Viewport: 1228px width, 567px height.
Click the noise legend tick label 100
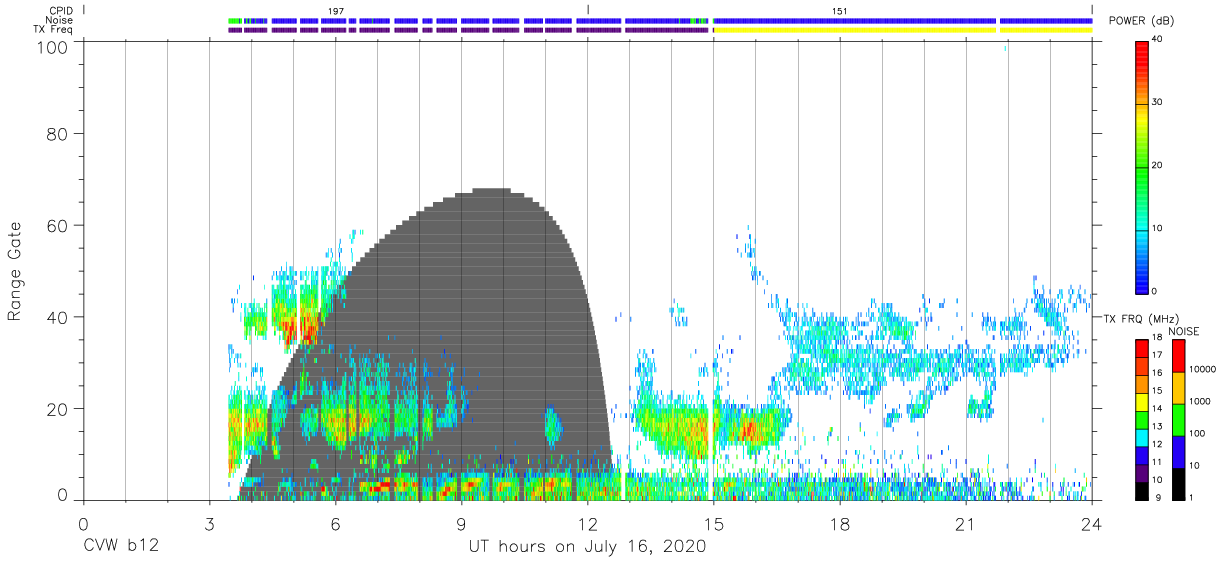(1197, 433)
